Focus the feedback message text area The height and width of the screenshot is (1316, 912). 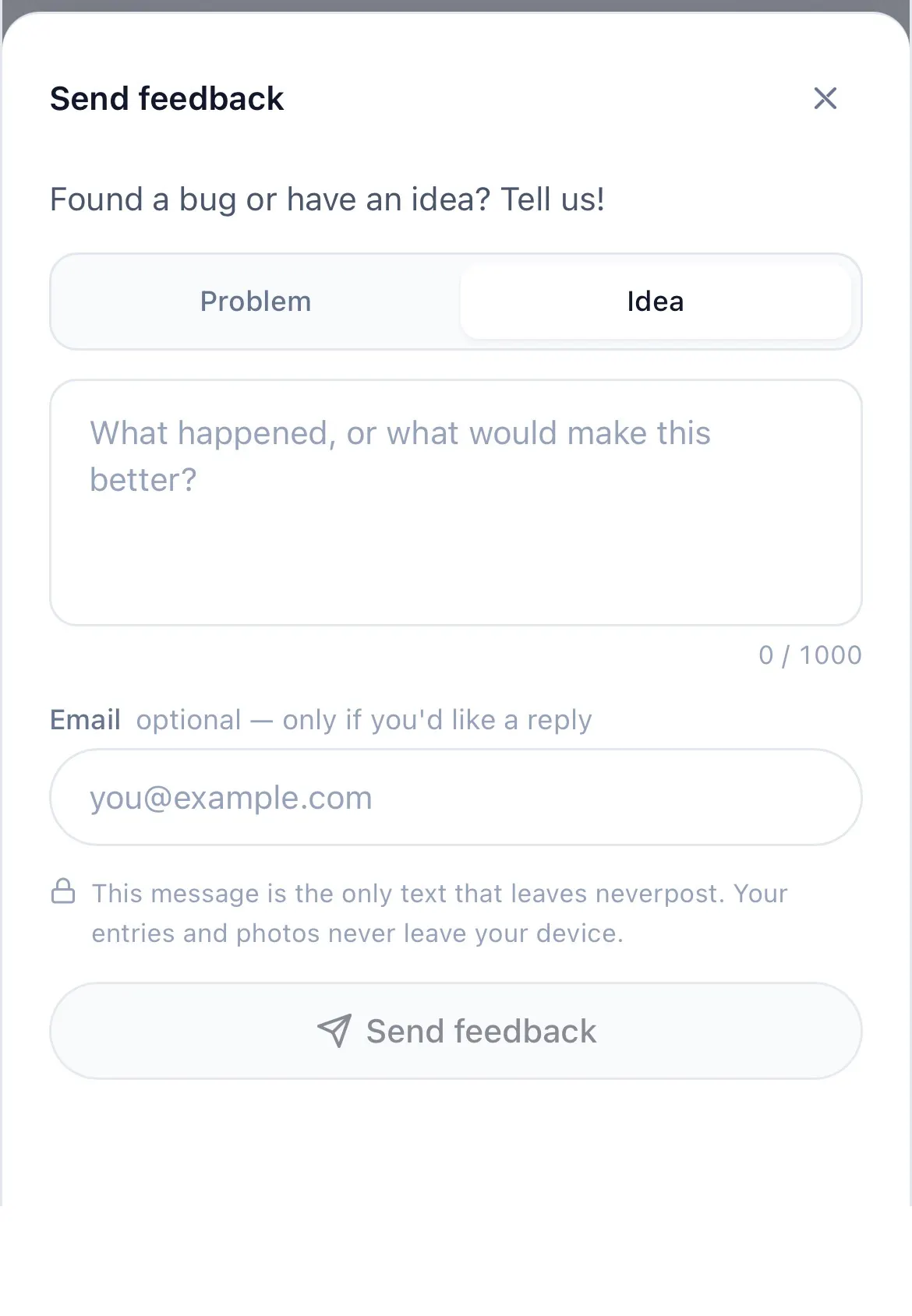point(456,503)
